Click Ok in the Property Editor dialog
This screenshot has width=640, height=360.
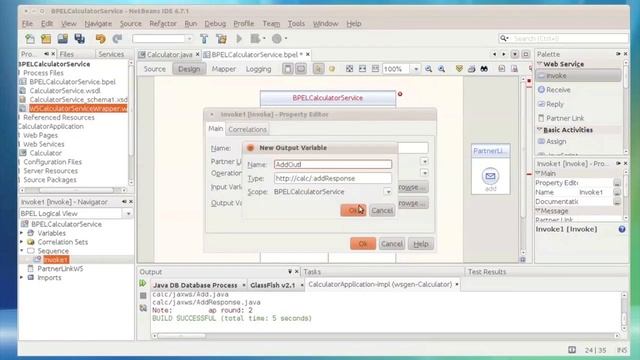point(363,244)
